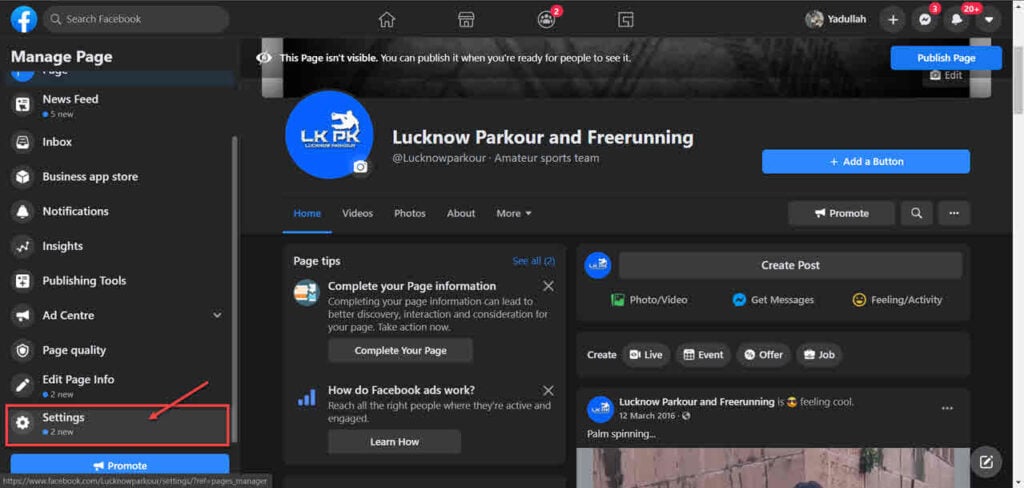Open Yadullah profile

pos(836,20)
